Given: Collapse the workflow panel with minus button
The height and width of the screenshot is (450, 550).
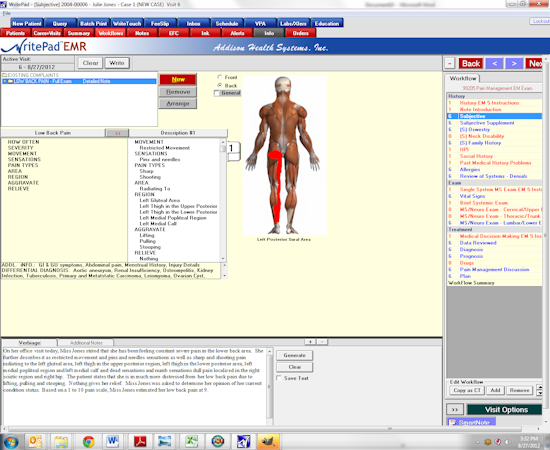Looking at the screenshot, I should click(450, 63).
